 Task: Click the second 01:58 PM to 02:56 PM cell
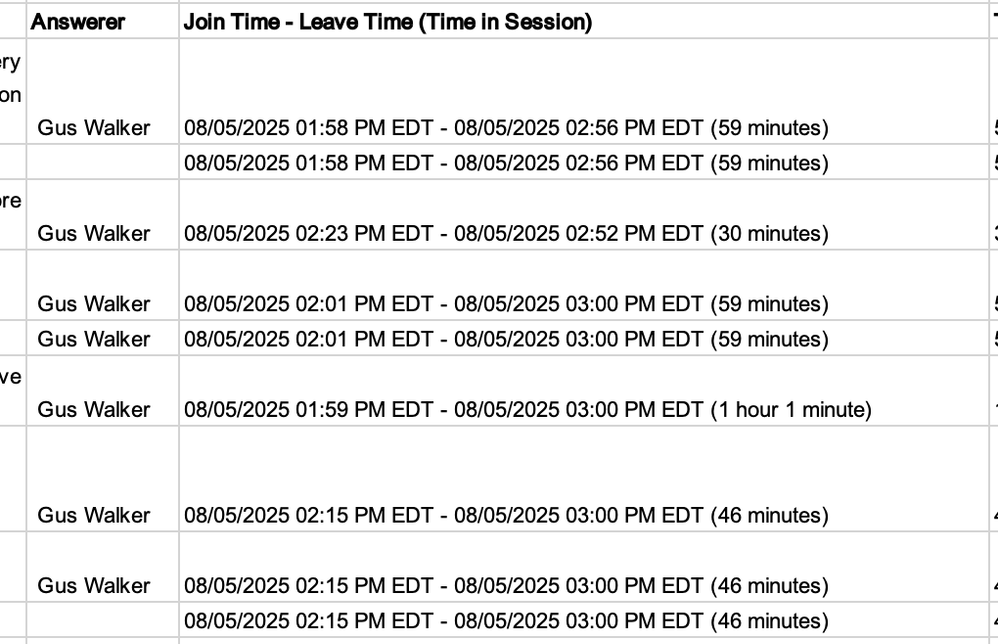(584, 162)
